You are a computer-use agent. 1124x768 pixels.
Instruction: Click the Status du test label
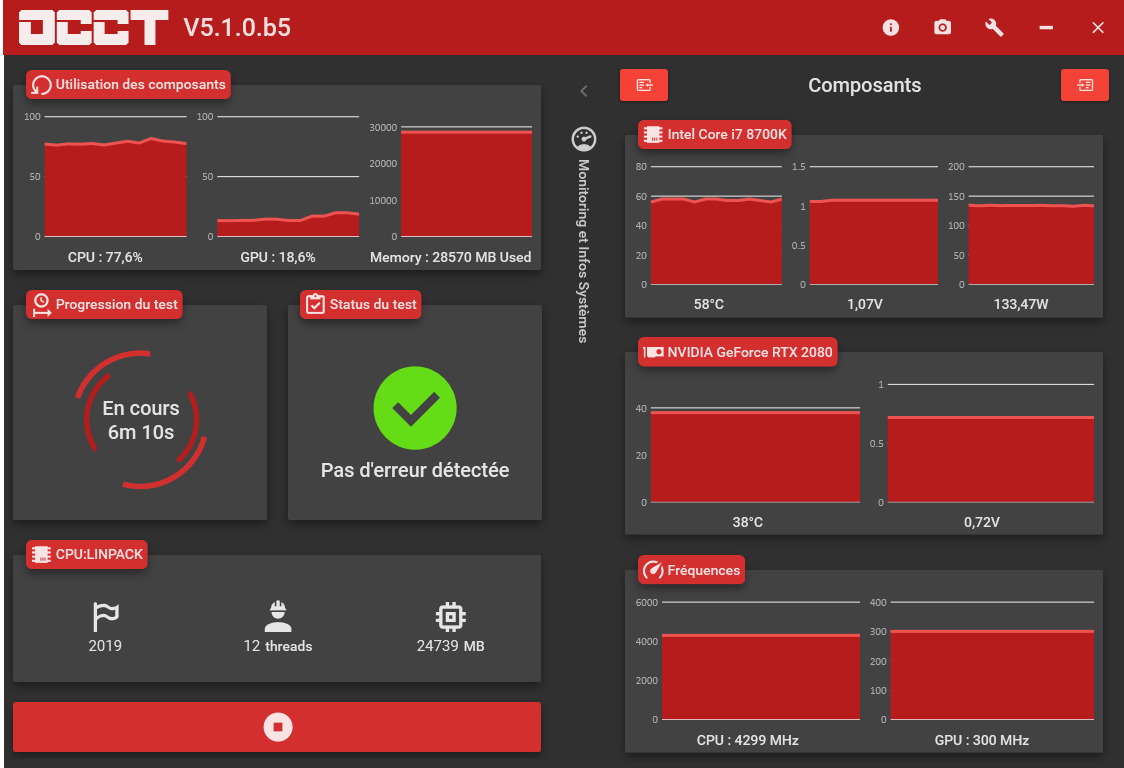pos(361,304)
